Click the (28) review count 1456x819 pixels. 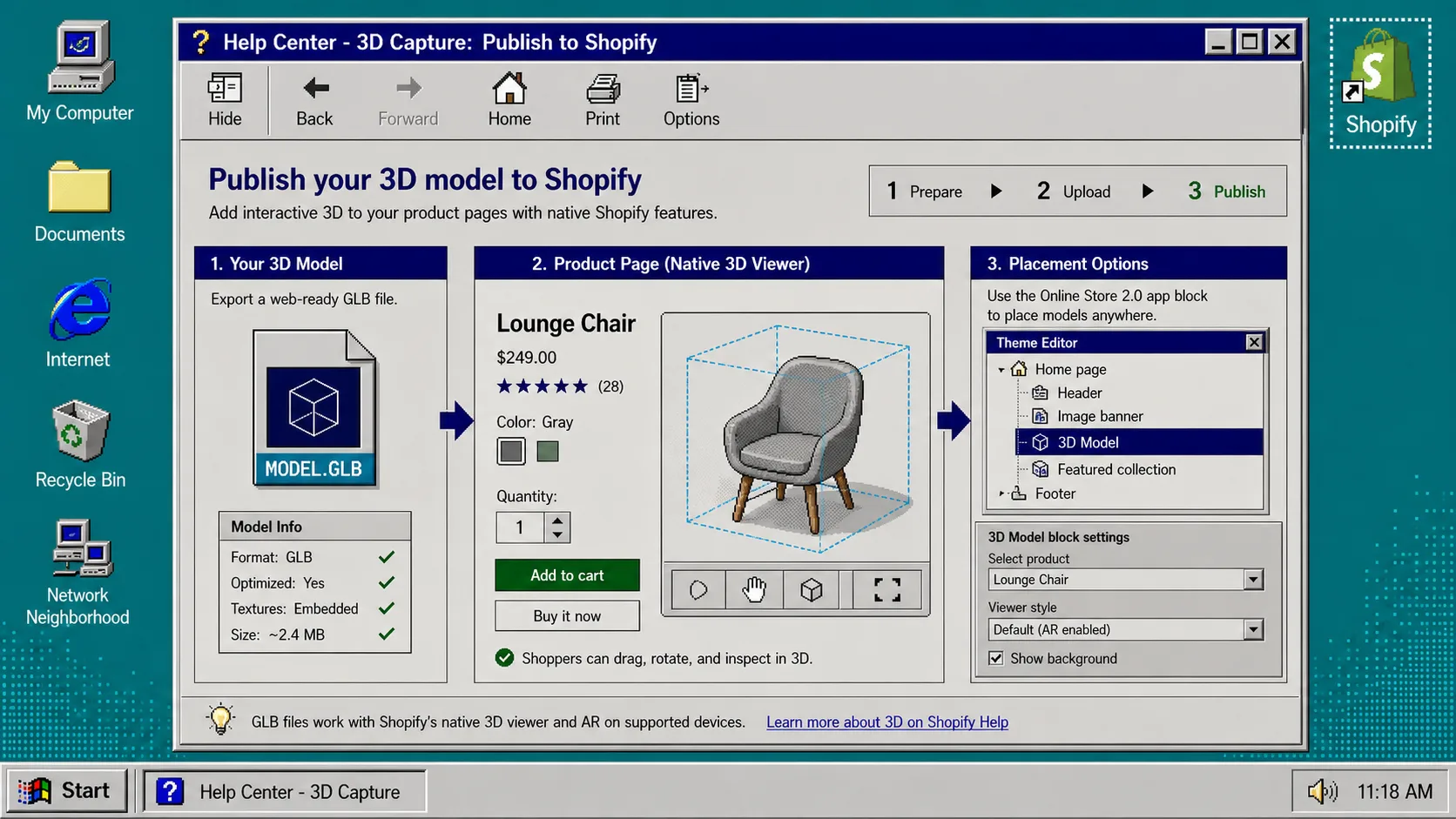(x=610, y=386)
